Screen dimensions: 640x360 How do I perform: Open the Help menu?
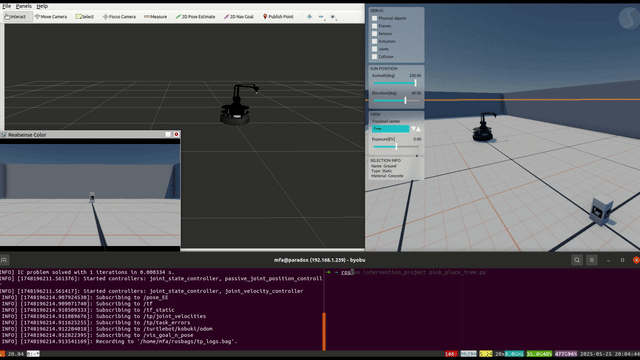point(42,6)
